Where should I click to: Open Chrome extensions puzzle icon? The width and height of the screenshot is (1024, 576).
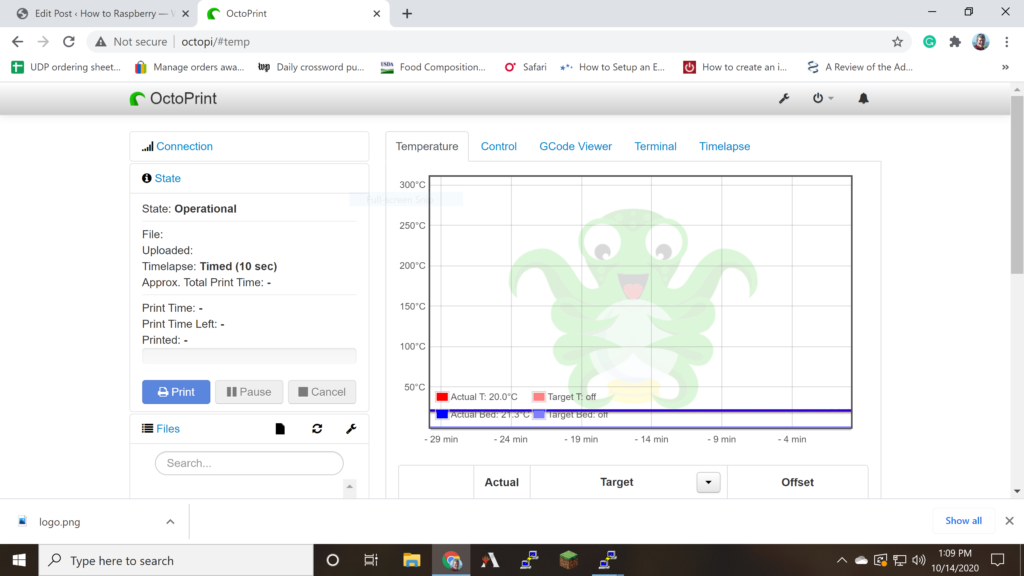pyautogui.click(x=955, y=42)
